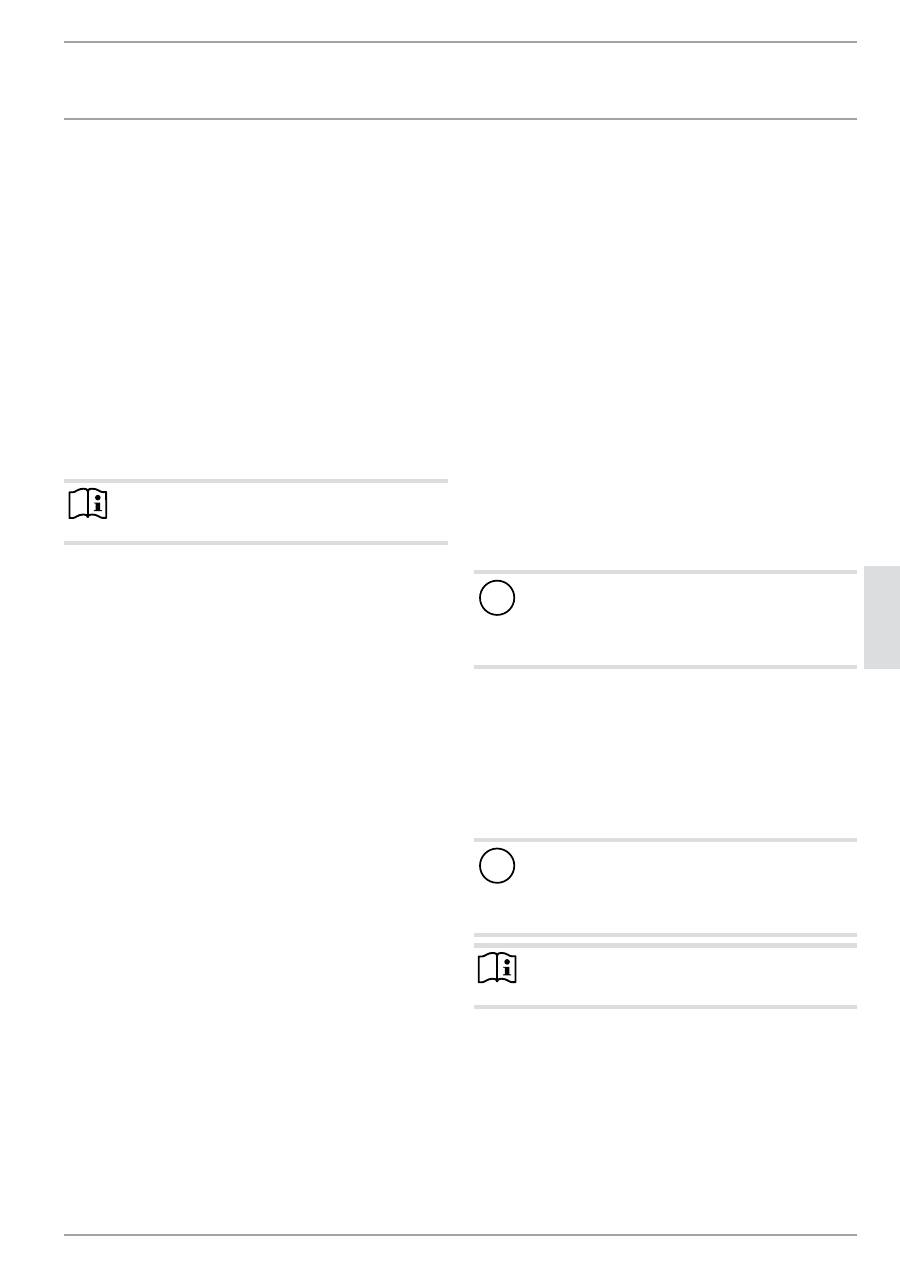Click inside the left column info note box
900x1273 pixels.
280,511
